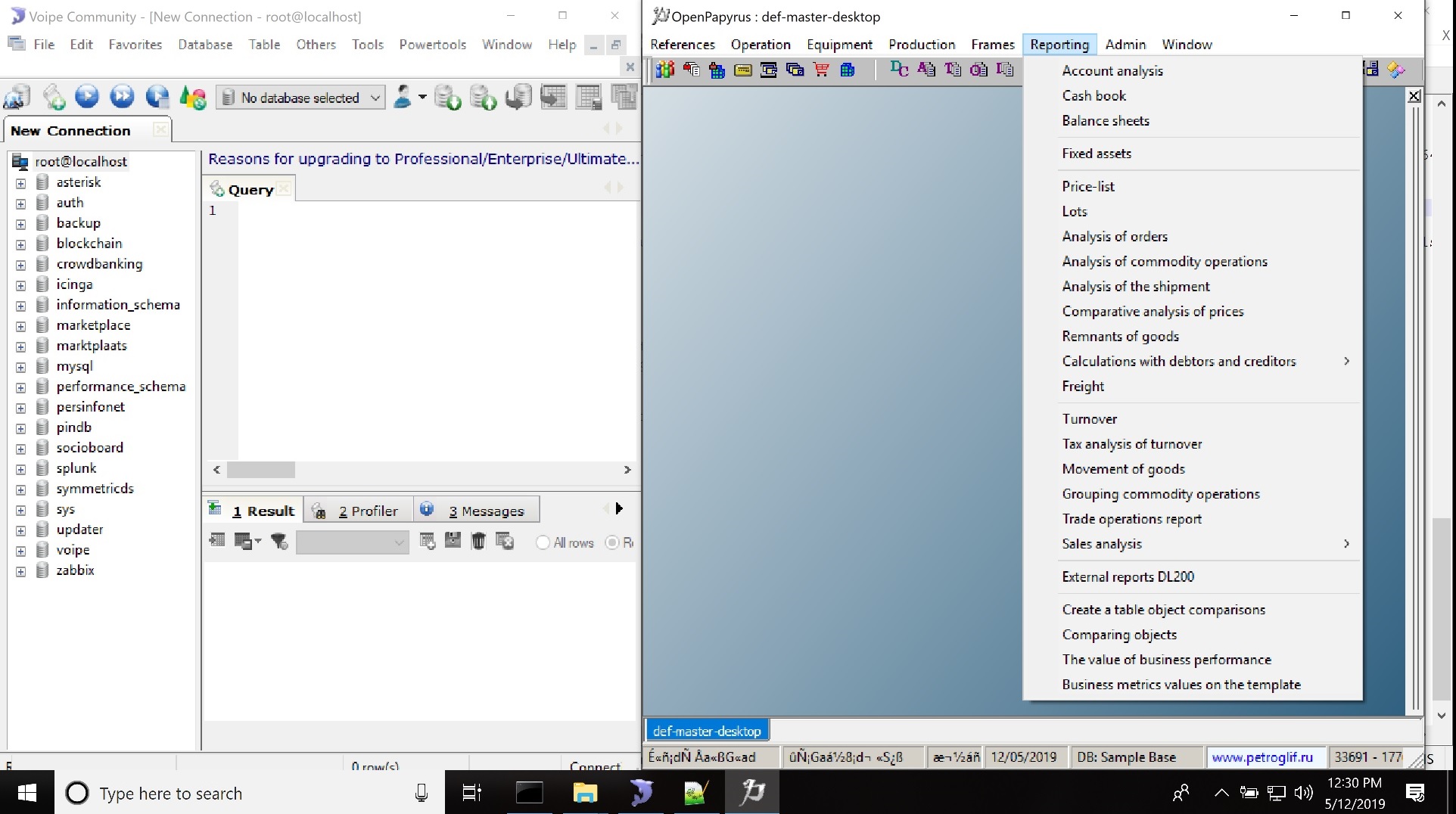Open the No database selected dropdown
This screenshot has height=814, width=1456.
tap(301, 98)
